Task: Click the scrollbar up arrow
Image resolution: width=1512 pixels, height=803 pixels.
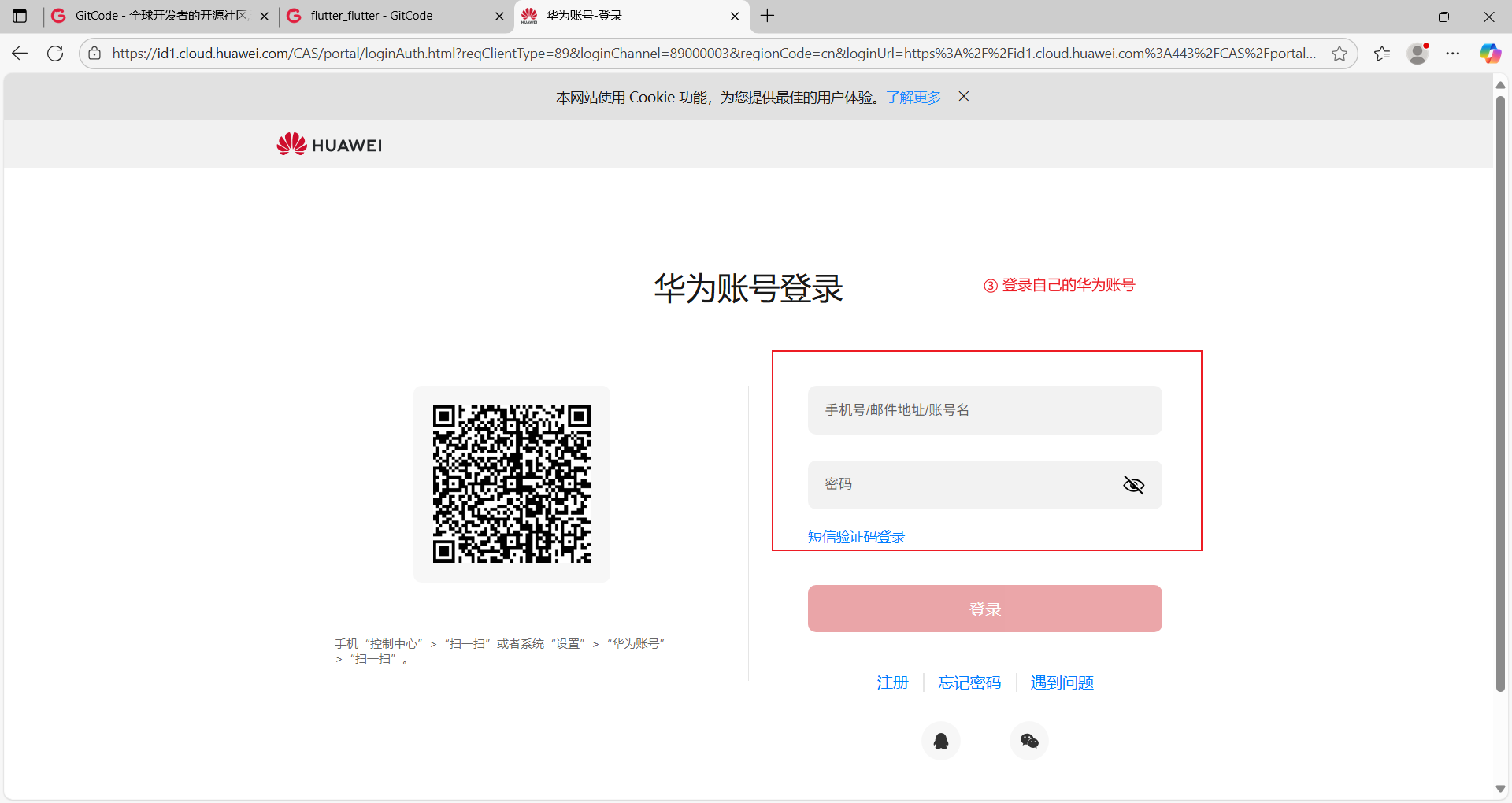Action: (1500, 84)
